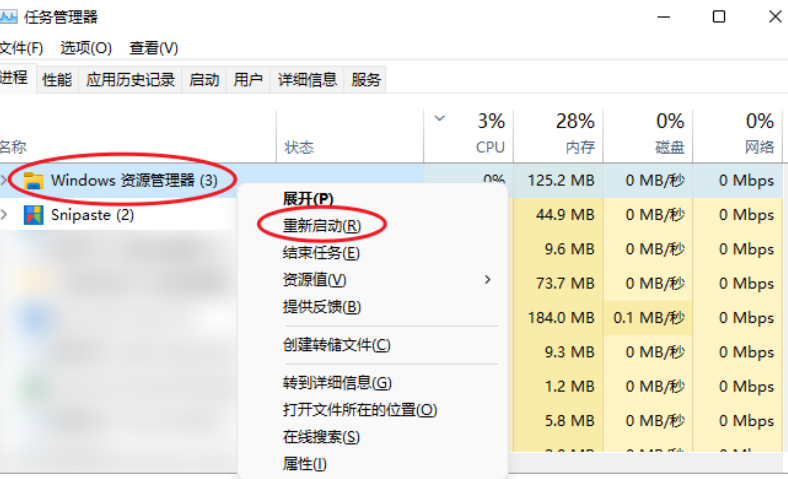Switch to the 服务 tab
This screenshot has height=479, width=788.
[x=366, y=79]
